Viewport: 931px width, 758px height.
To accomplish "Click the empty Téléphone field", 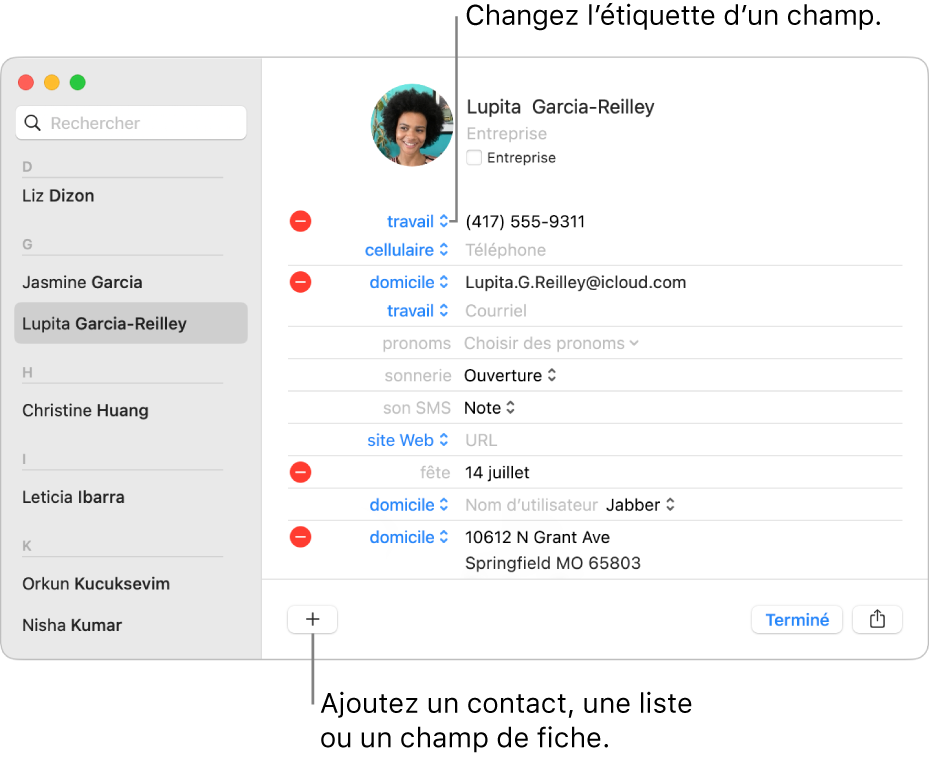I will click(x=505, y=250).
